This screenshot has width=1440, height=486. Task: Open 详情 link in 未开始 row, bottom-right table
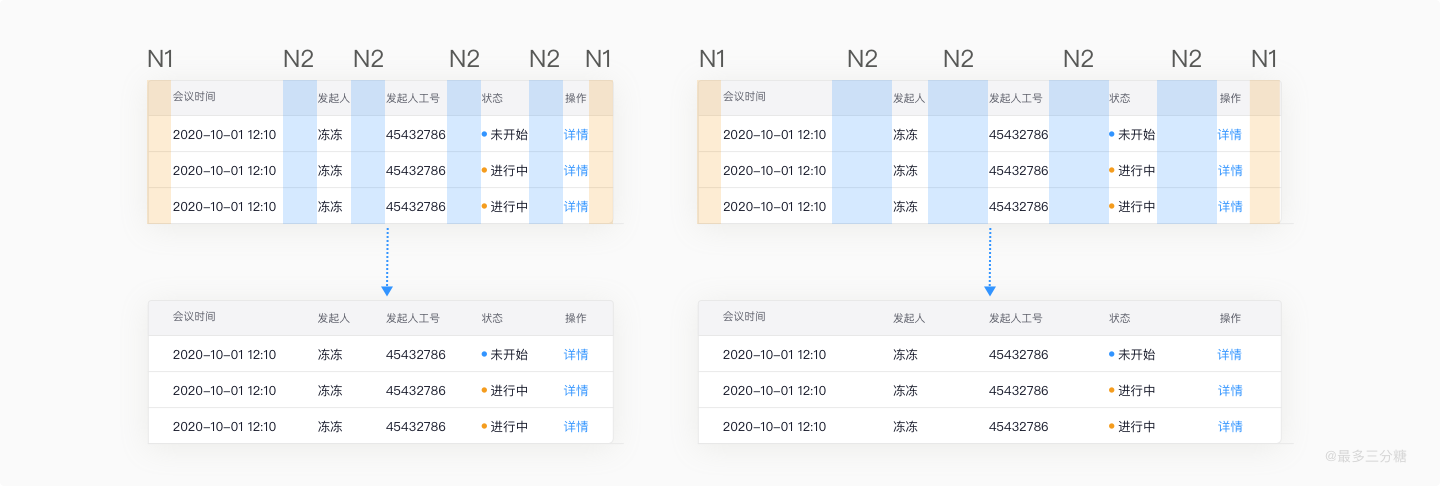coord(1229,354)
